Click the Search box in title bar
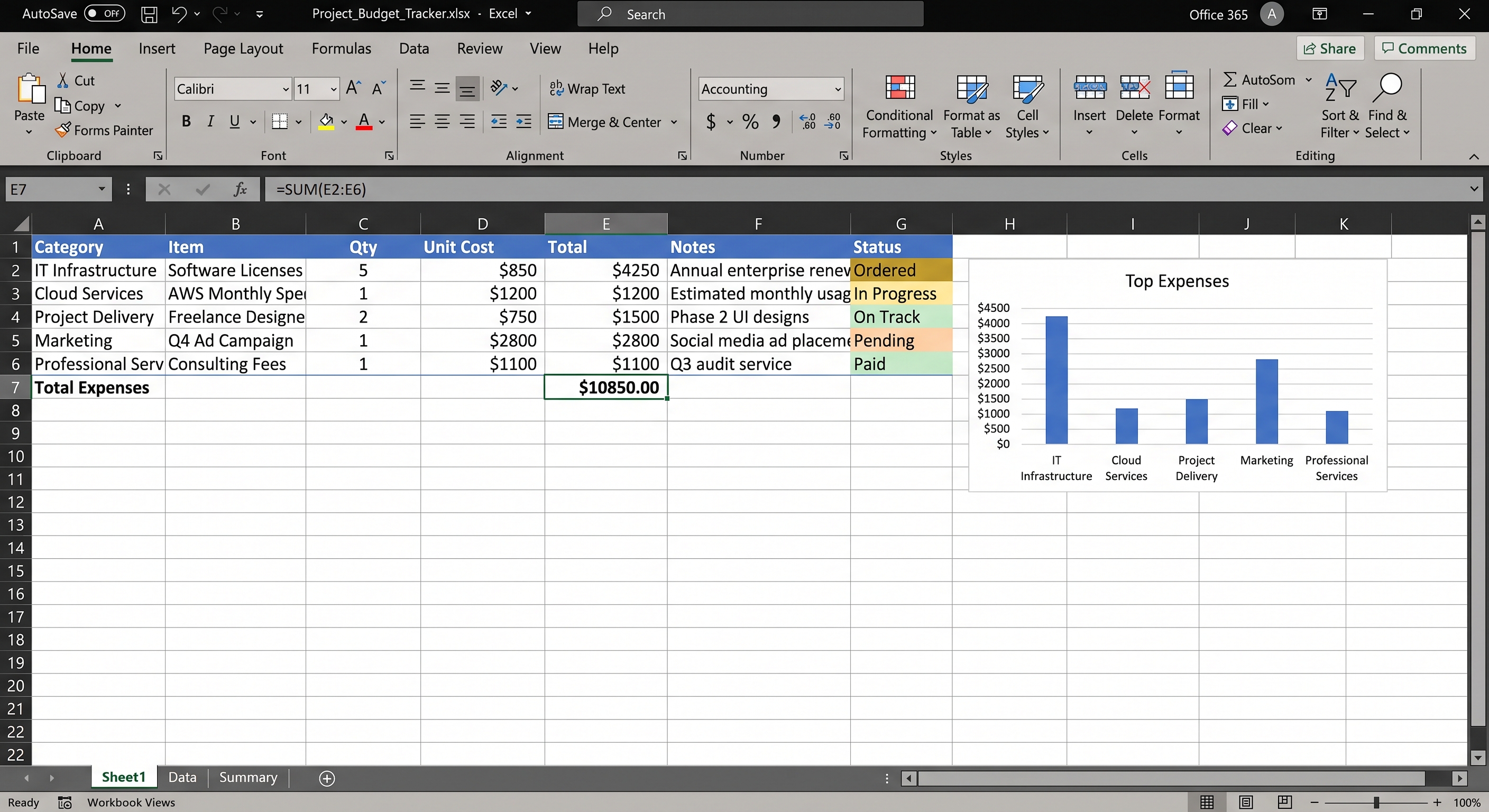This screenshot has height=812, width=1489. pyautogui.click(x=750, y=14)
